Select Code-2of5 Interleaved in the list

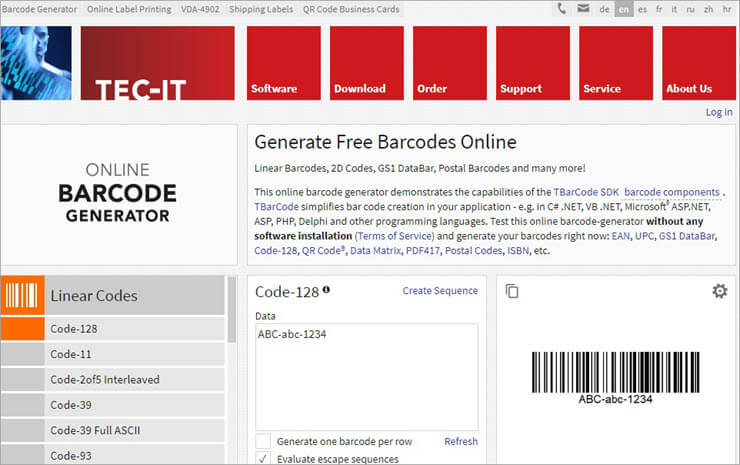pos(112,380)
